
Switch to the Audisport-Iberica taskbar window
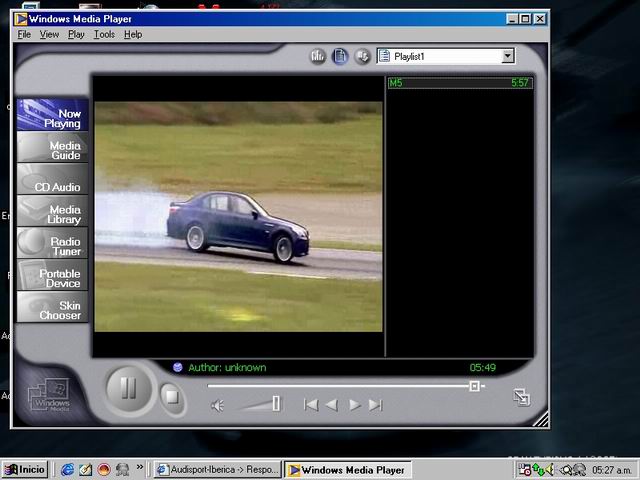[x=218, y=470]
